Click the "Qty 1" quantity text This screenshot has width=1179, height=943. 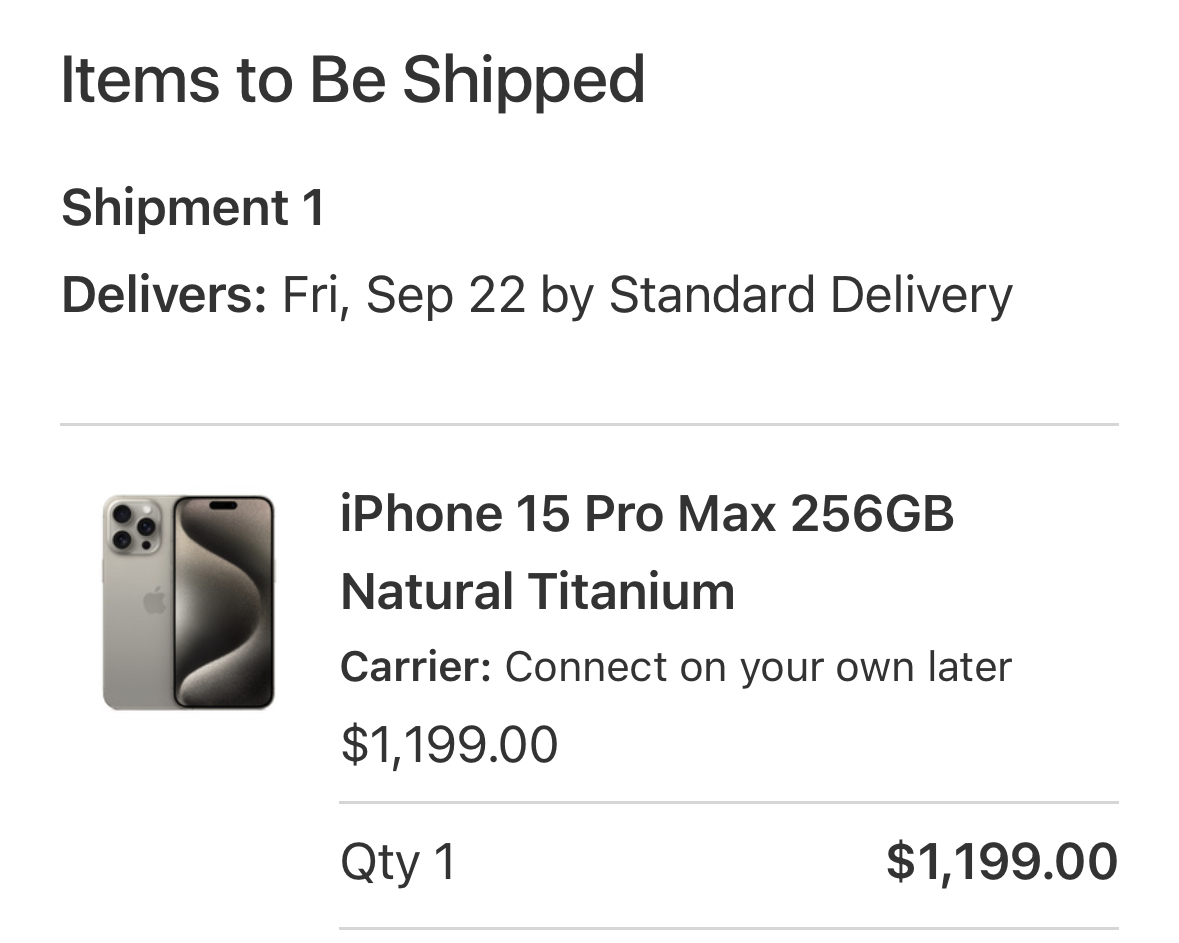coord(398,862)
